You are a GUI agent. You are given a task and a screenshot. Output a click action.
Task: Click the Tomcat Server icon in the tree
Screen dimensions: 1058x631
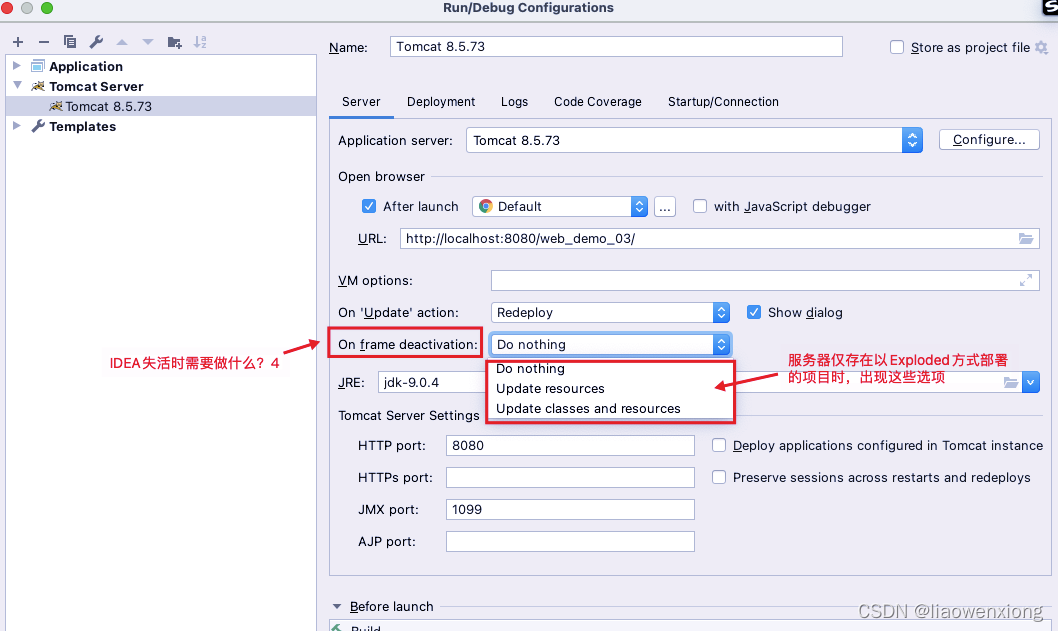[38, 86]
